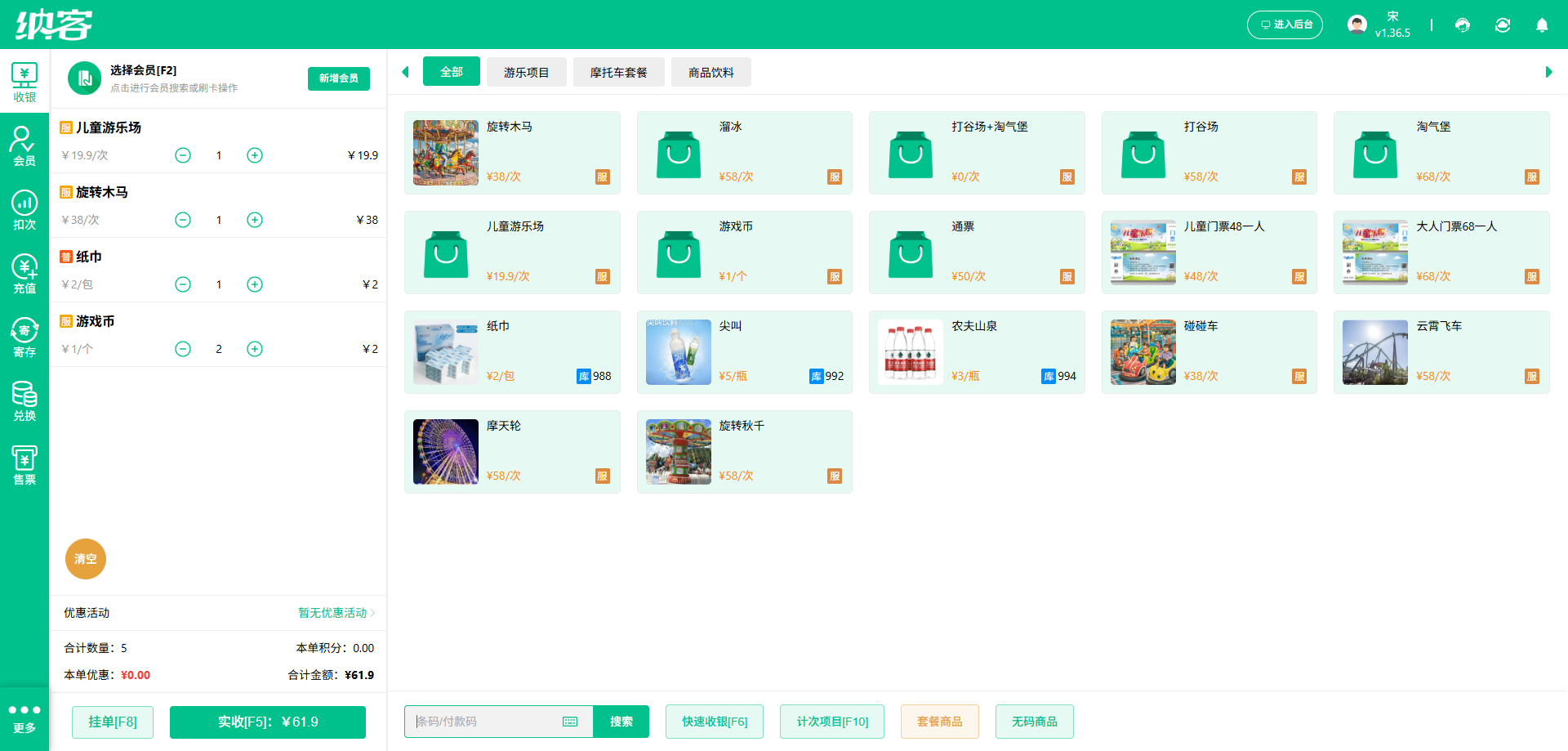Click the customer service headset icon

pyautogui.click(x=1463, y=25)
